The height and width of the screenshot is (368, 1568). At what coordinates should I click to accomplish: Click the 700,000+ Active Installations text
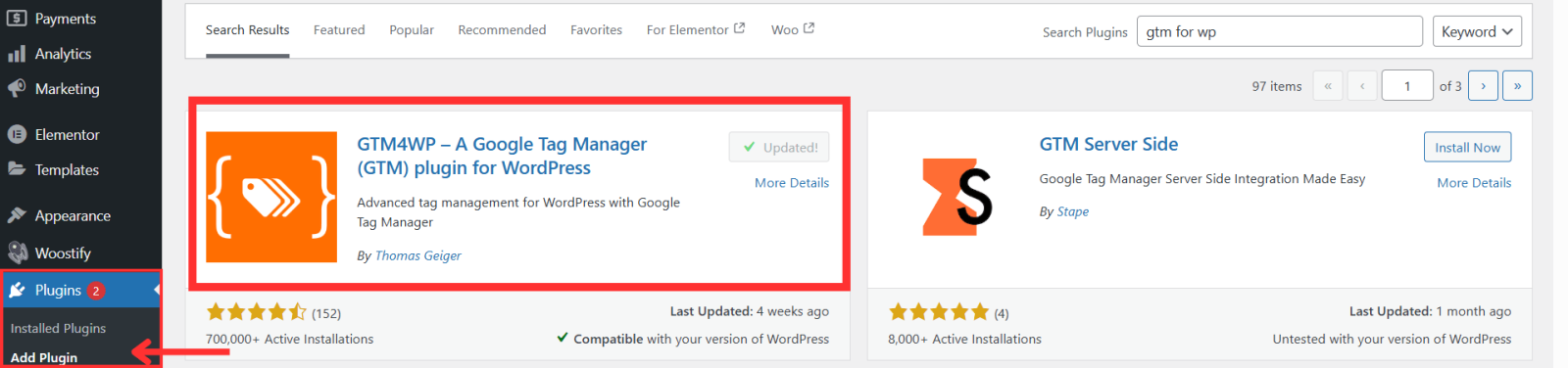289,340
